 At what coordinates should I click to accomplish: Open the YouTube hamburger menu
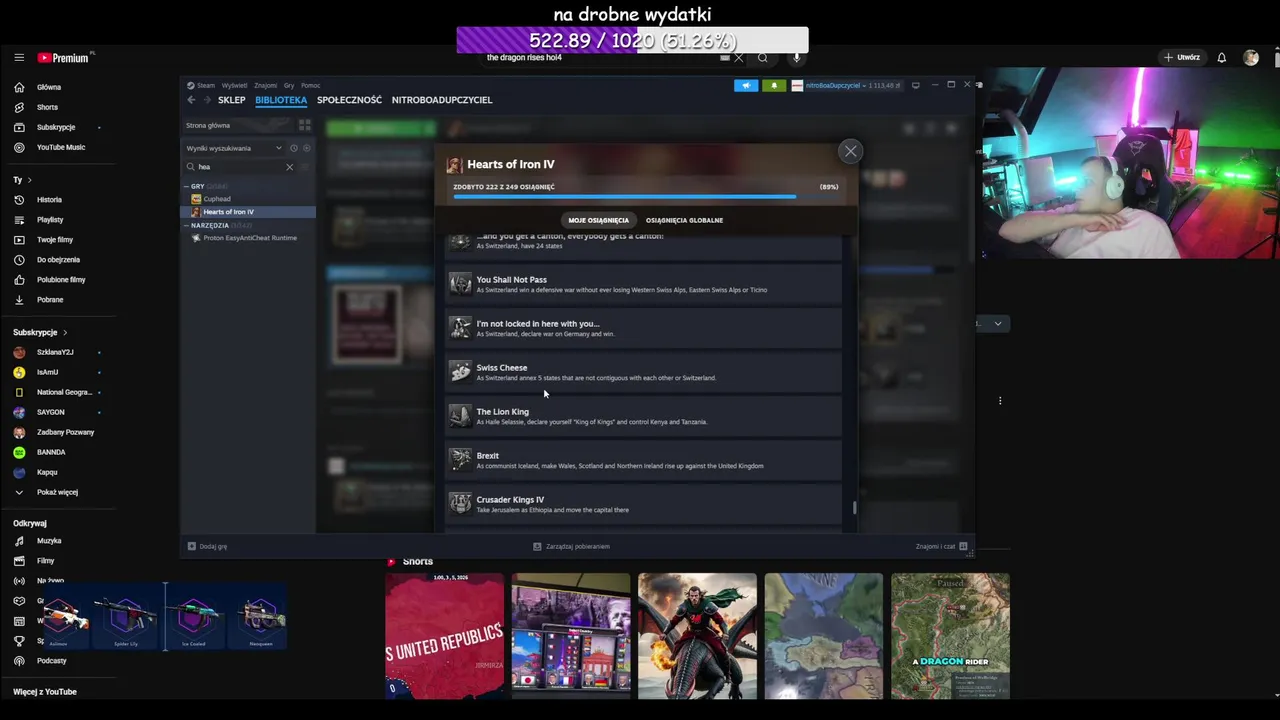tap(19, 58)
